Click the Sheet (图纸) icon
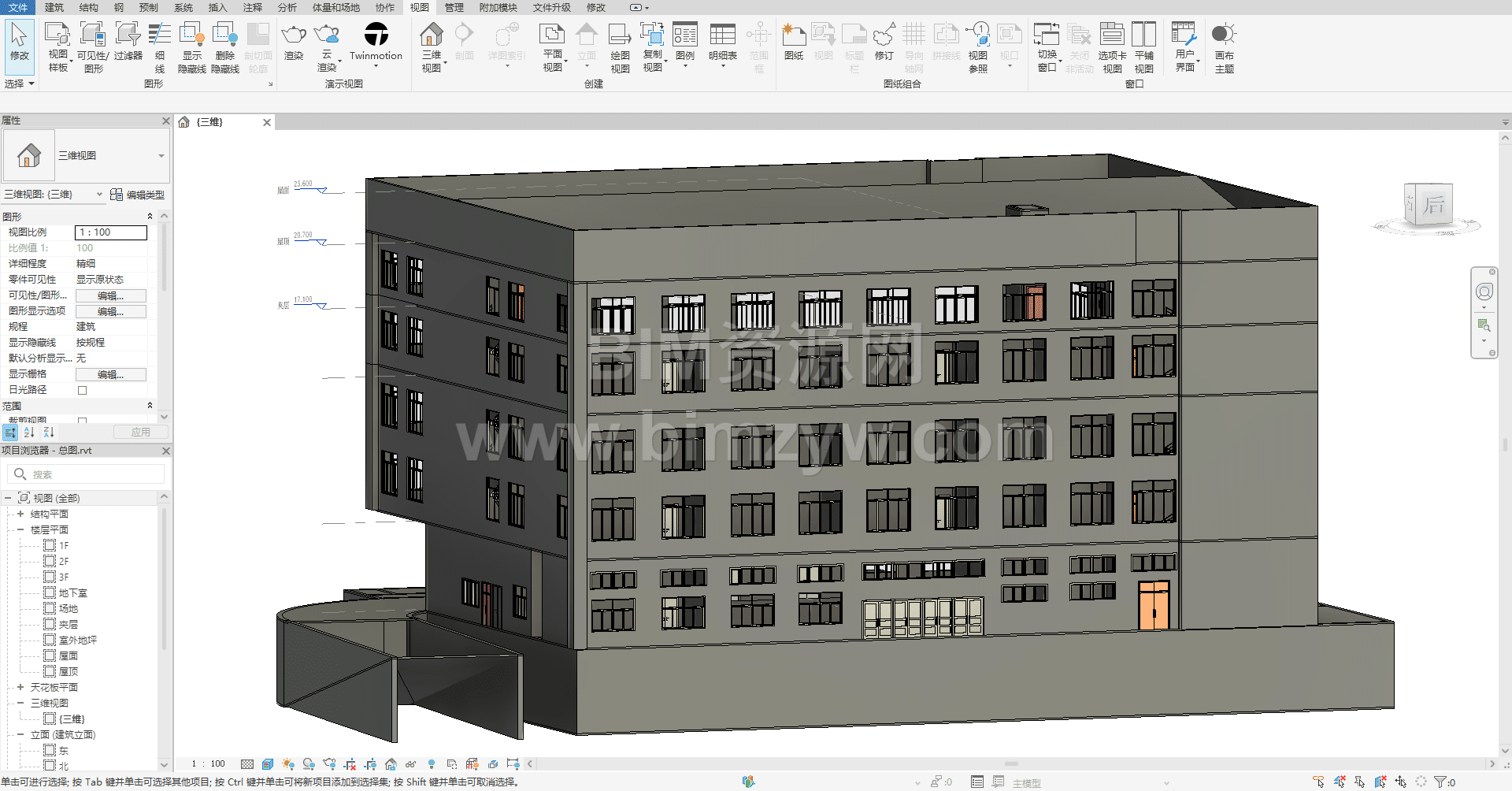 (x=794, y=35)
